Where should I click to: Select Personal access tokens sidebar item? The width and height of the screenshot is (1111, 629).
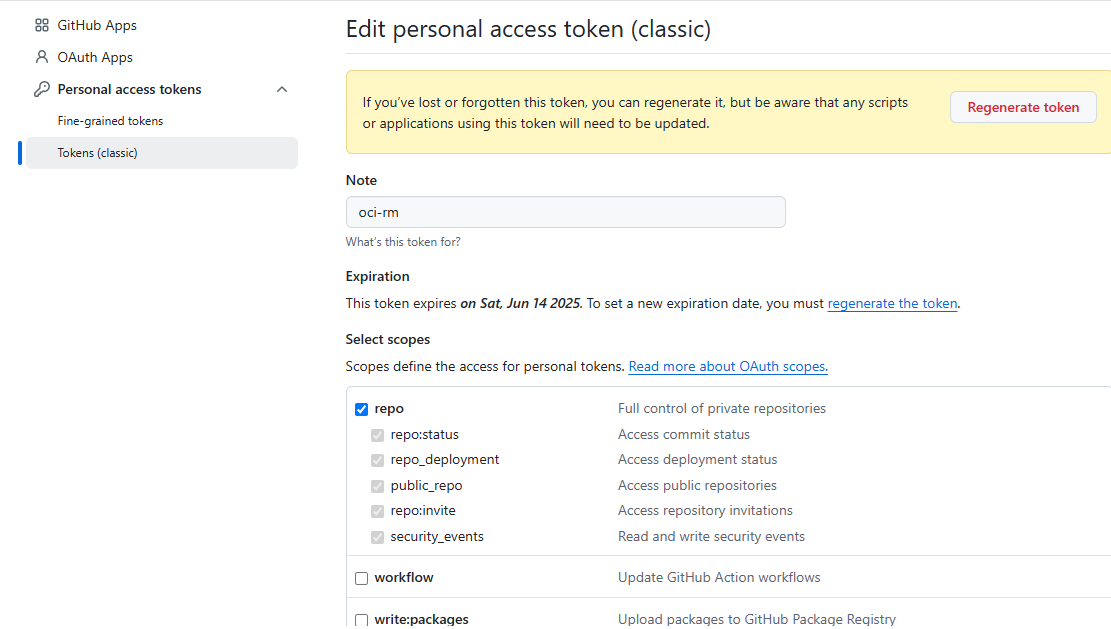coord(130,89)
